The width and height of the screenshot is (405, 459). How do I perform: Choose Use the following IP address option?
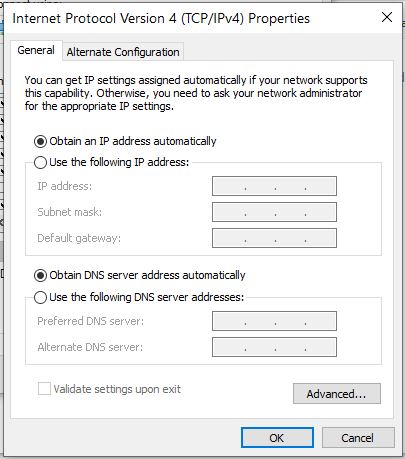[40, 163]
